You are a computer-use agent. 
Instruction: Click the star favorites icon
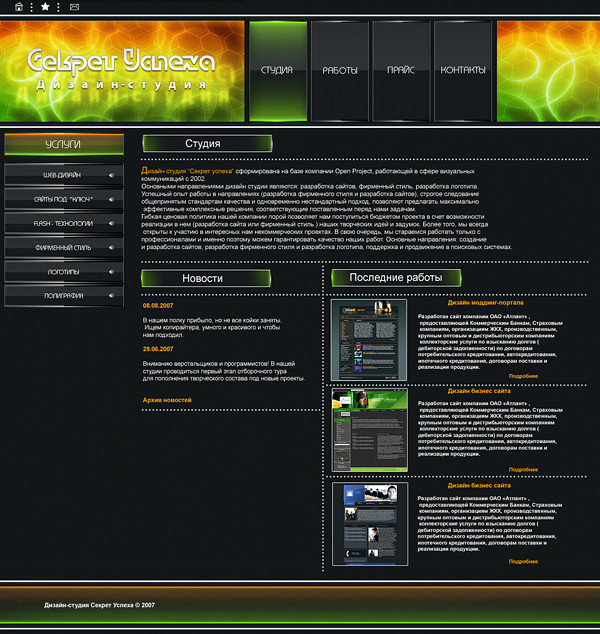(45, 6)
